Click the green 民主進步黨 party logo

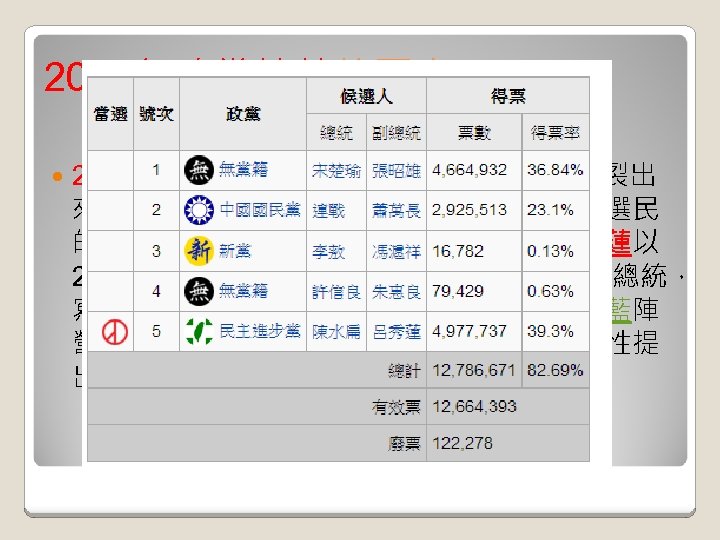click(199, 331)
